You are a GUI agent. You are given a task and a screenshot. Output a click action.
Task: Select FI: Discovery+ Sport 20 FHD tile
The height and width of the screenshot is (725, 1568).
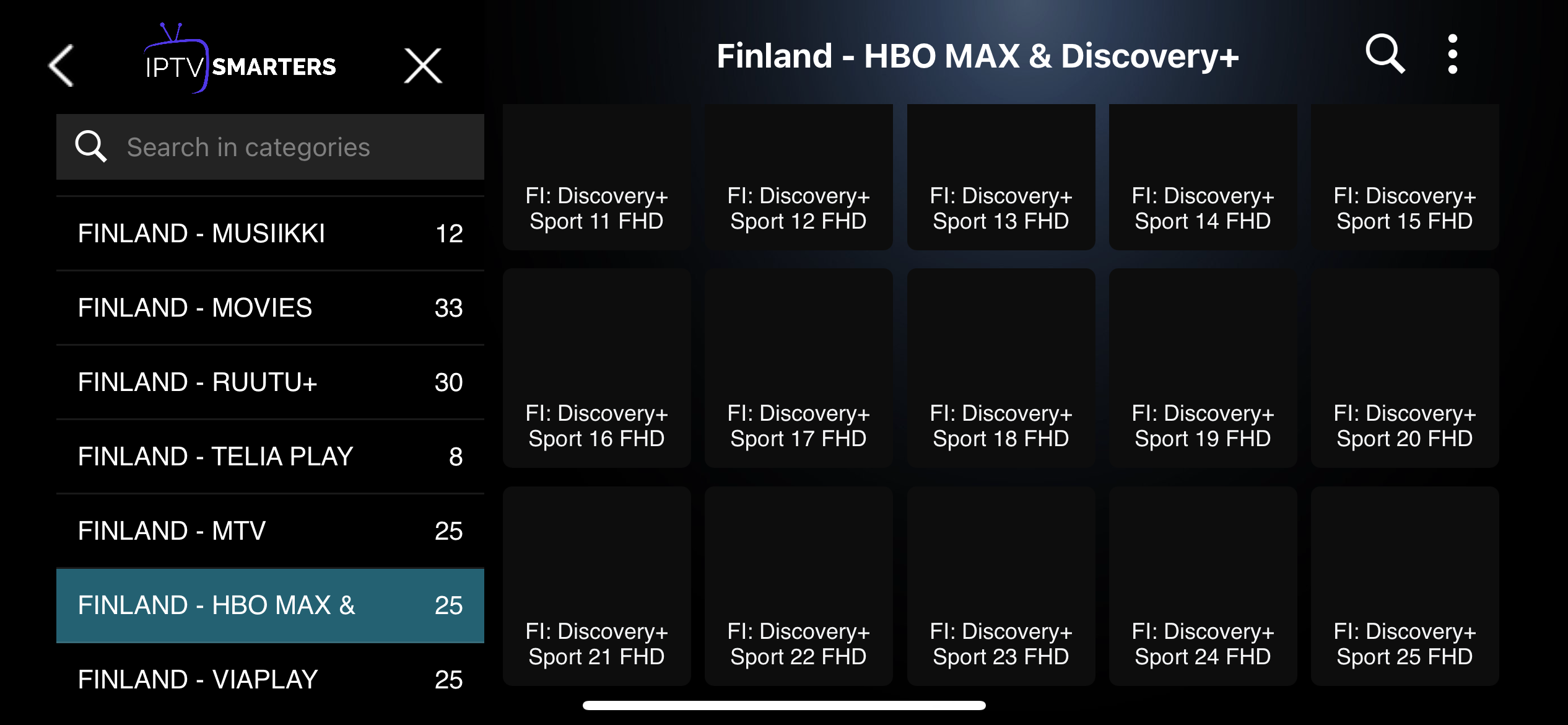[x=1405, y=368]
